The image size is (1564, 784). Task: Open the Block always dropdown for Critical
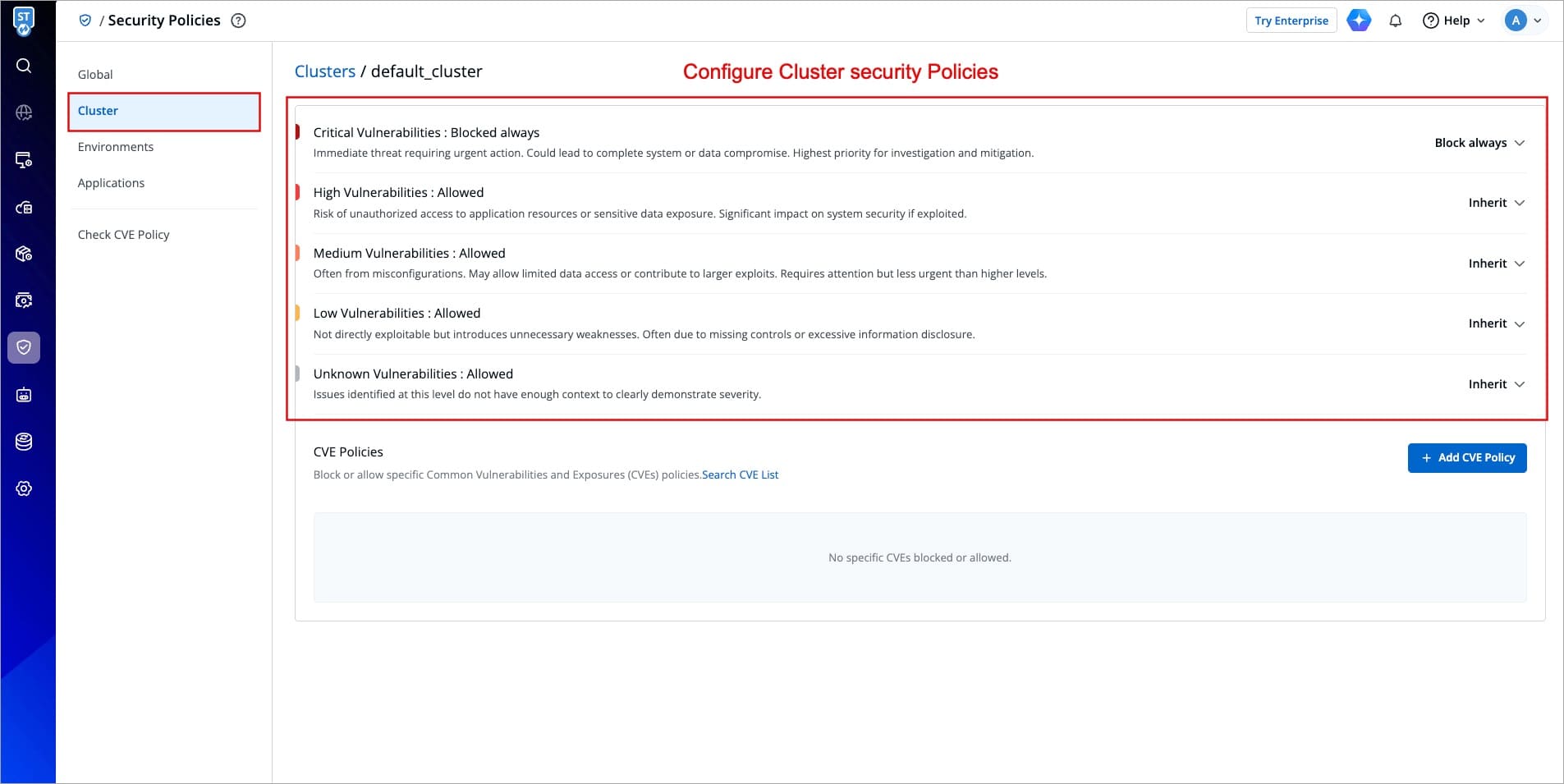[1479, 143]
